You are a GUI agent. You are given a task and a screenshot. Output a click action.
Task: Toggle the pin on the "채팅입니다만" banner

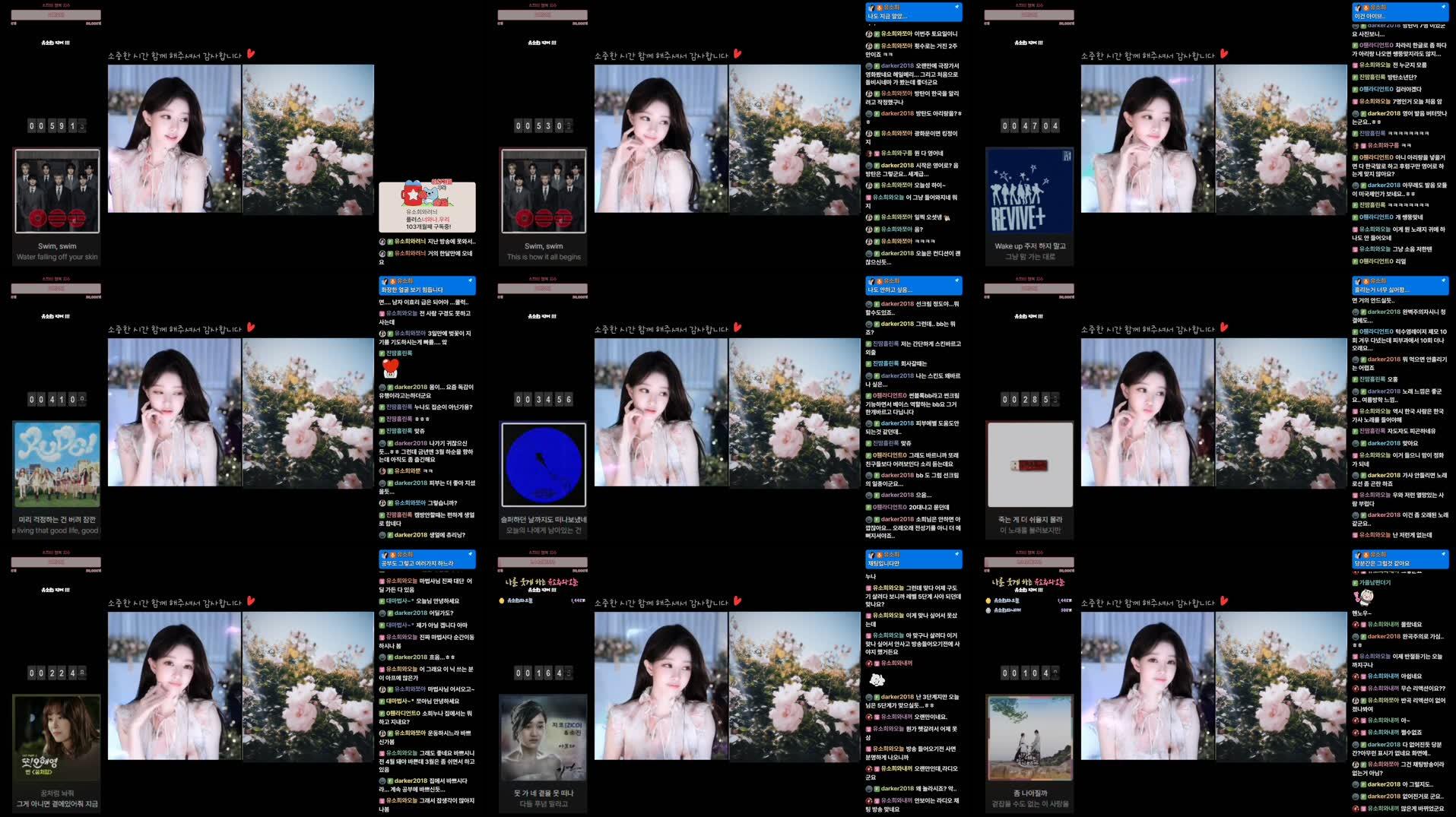pos(956,556)
